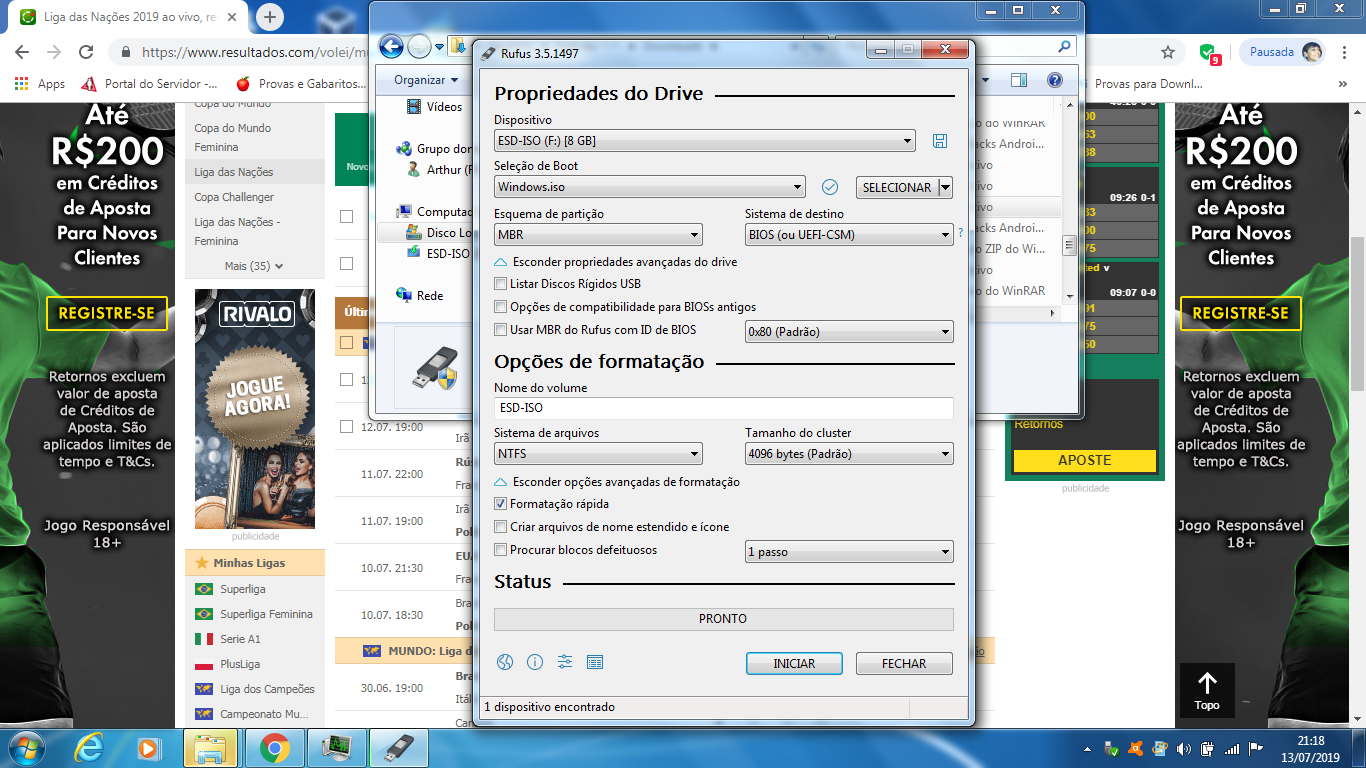This screenshot has height=768, width=1366.
Task: Check Usar MBR do Rufus com ID de BIOS
Action: pyautogui.click(x=501, y=330)
